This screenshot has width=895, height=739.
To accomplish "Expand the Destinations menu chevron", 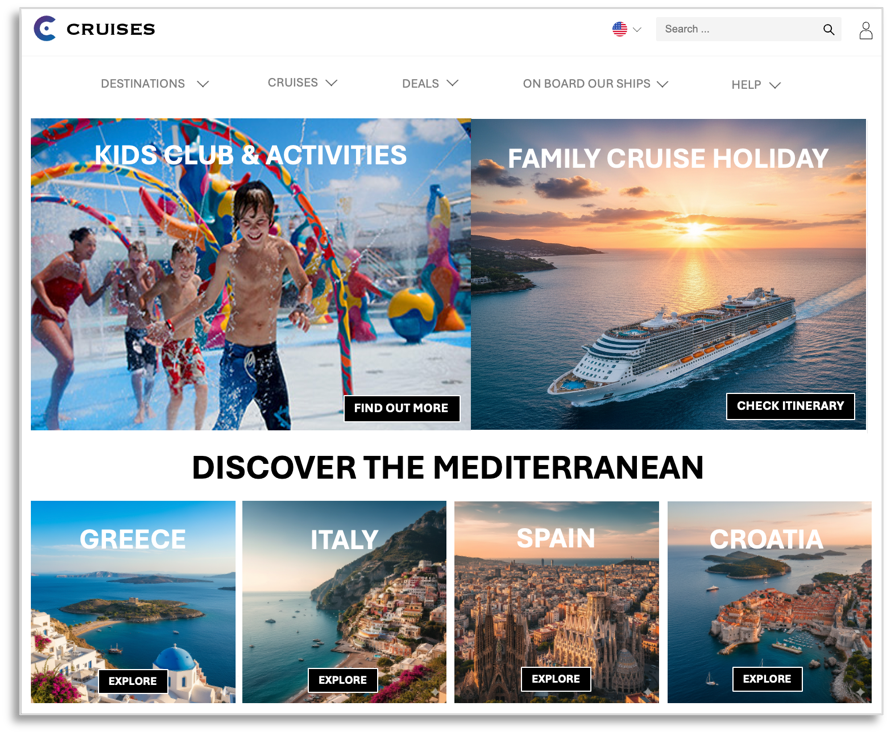I will pyautogui.click(x=203, y=84).
